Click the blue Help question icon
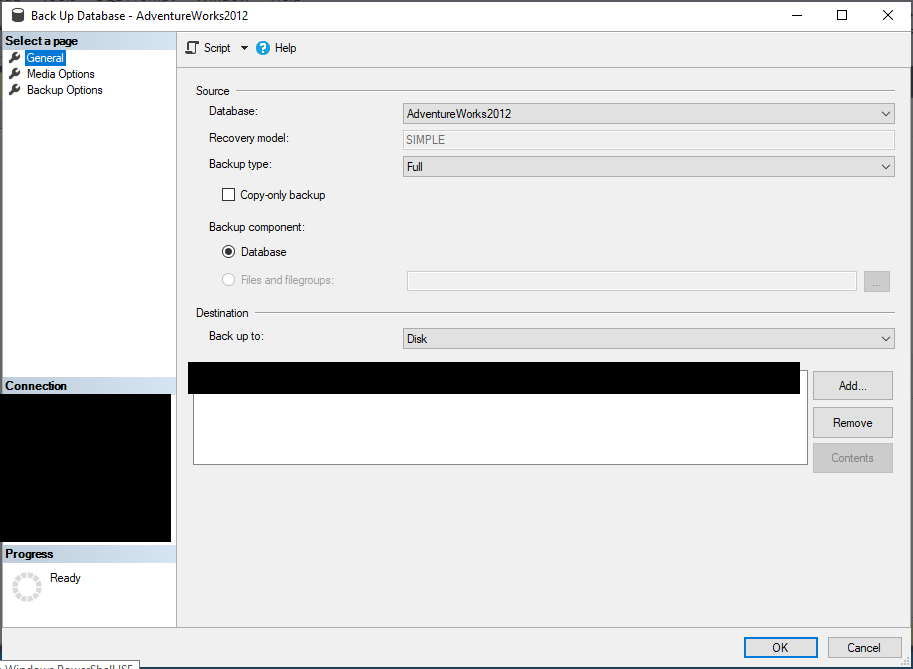 coord(263,48)
